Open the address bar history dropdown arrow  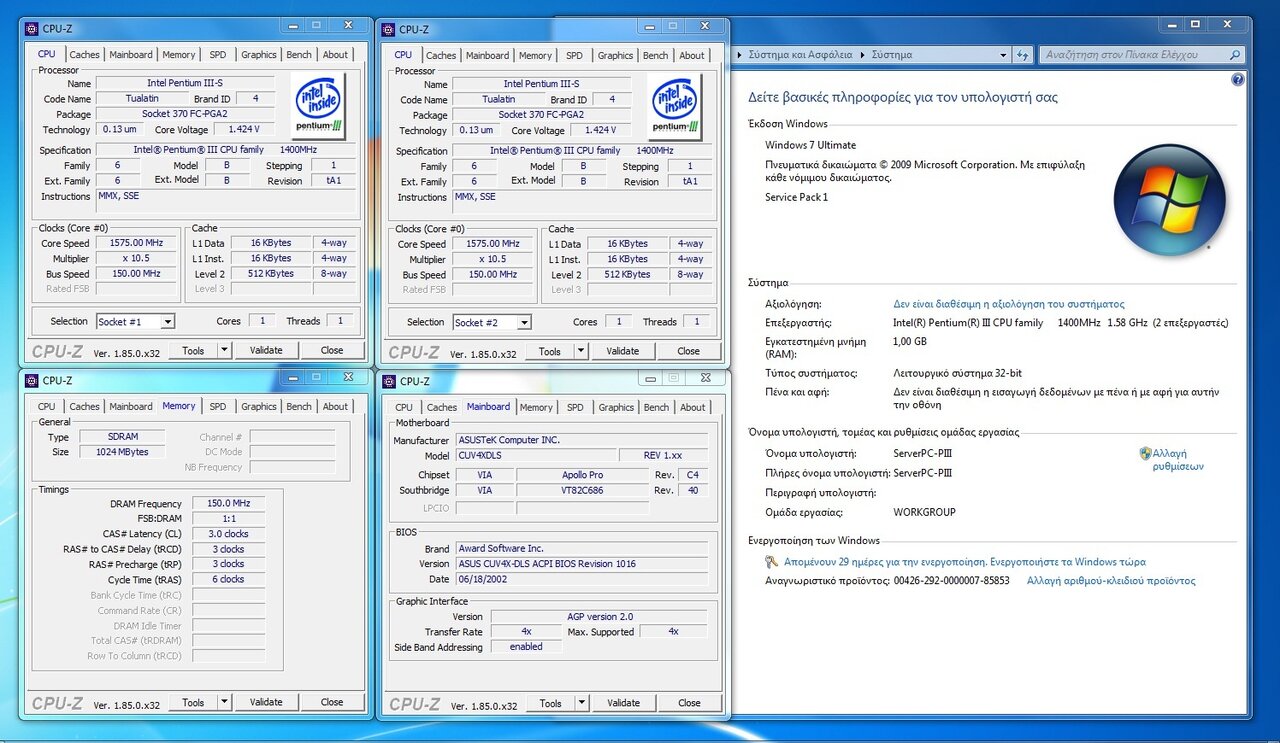coord(1003,55)
